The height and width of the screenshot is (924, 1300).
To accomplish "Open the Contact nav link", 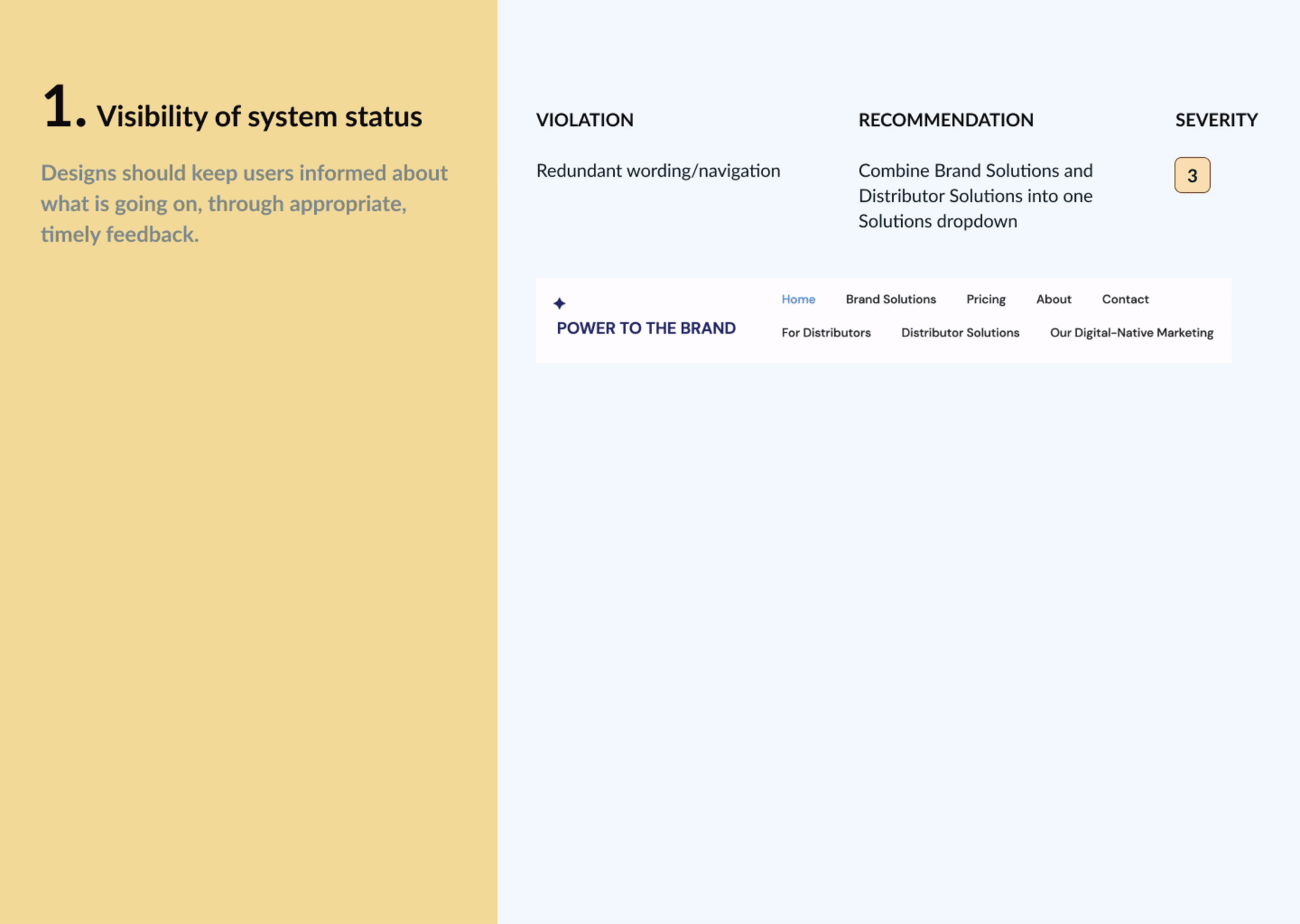I will click(x=1125, y=299).
